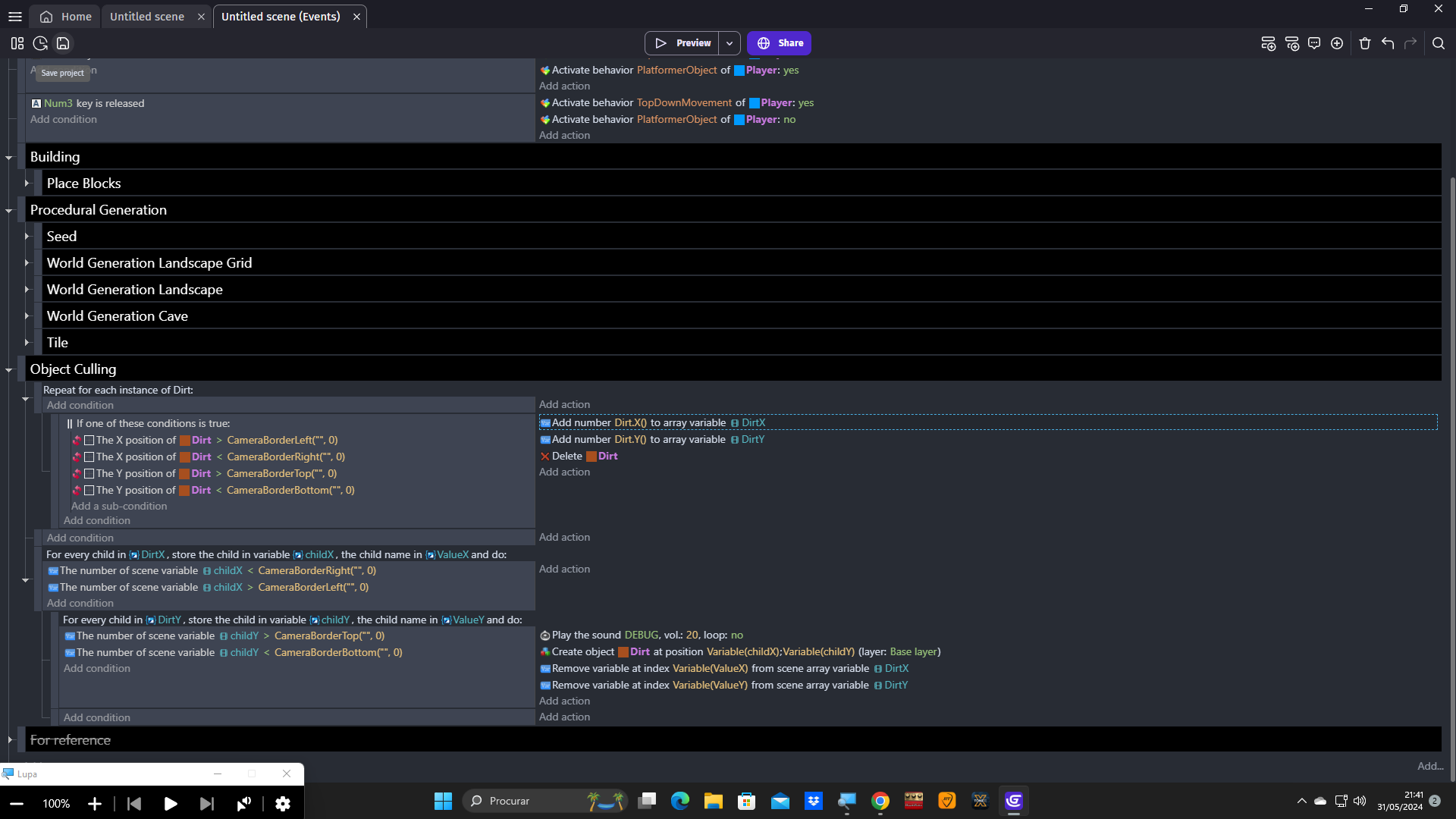Click the Share button
Image resolution: width=1456 pixels, height=819 pixels.
[x=780, y=43]
